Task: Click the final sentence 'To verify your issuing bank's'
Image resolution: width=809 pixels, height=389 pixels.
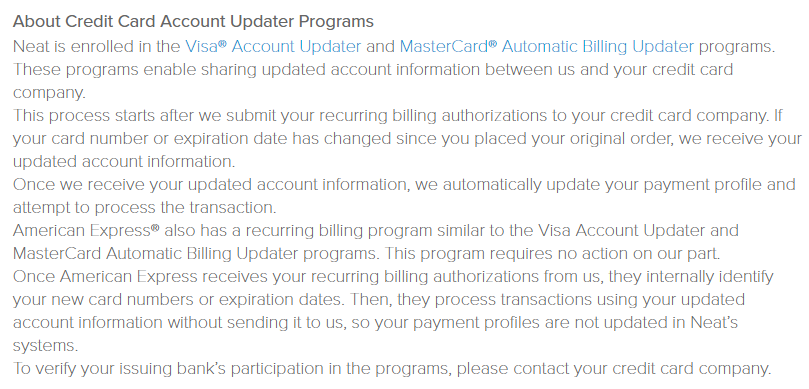Action: tap(392, 369)
